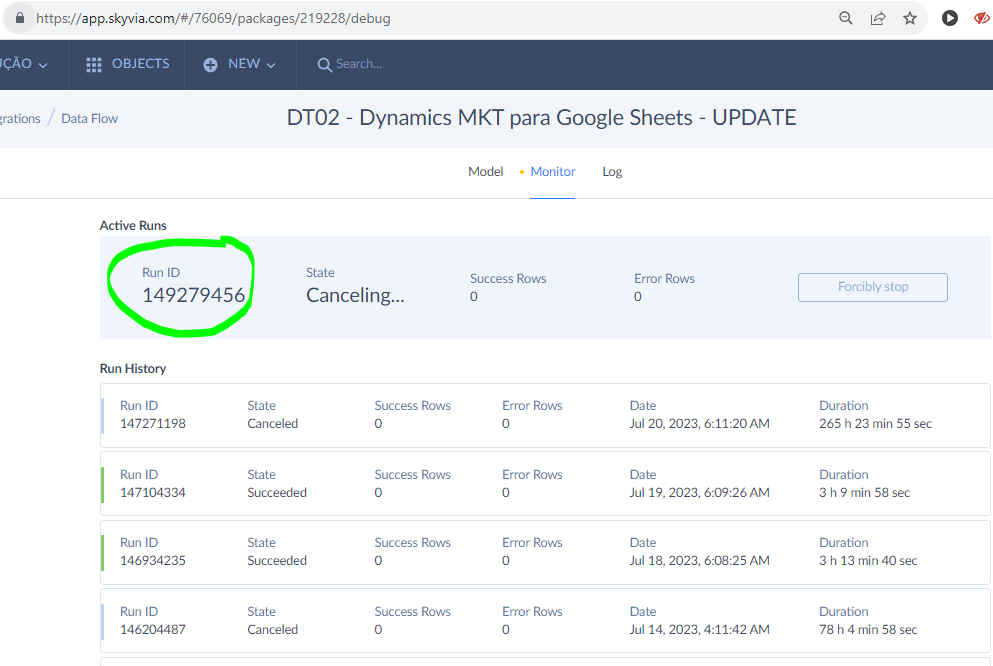The image size is (993, 666).
Task: Expand the workspace dropdown chevron at left
Action: 43,65
